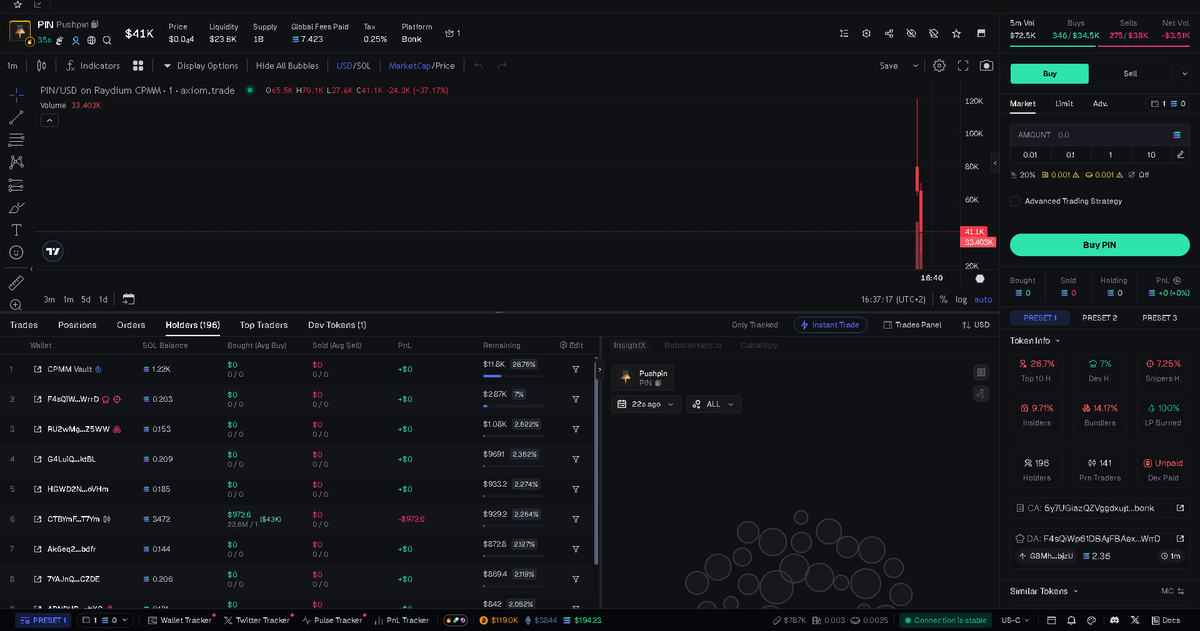This screenshot has width=1200, height=631.
Task: Select the brush drawing tool
Action: [16, 208]
